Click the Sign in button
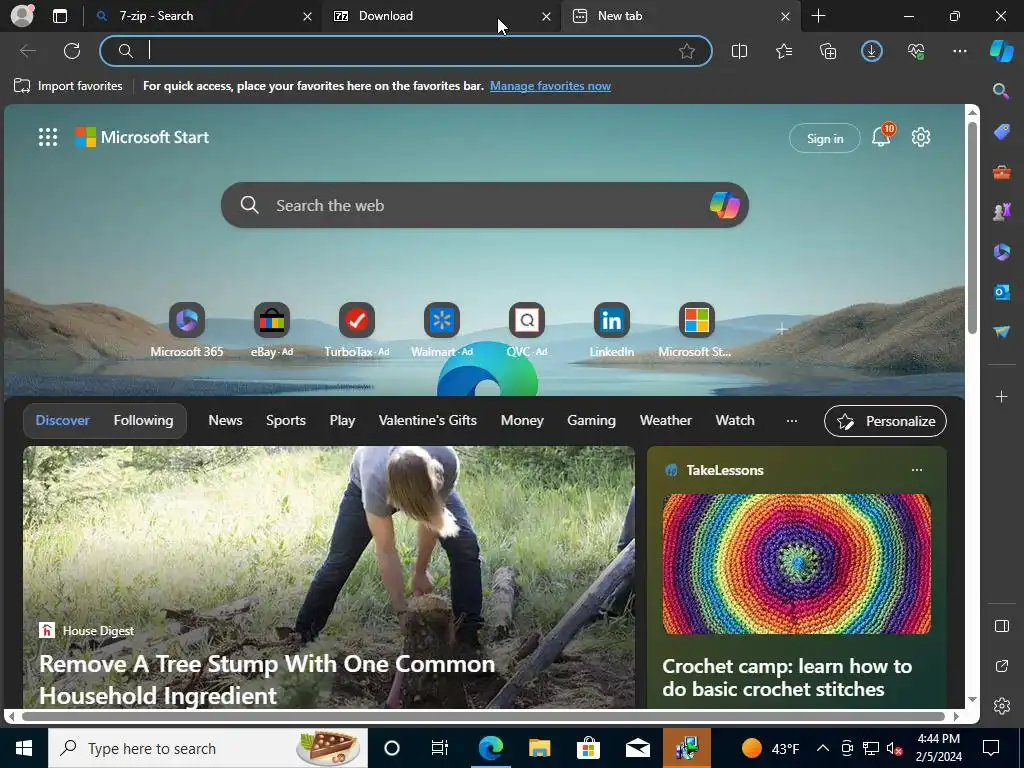 825,138
